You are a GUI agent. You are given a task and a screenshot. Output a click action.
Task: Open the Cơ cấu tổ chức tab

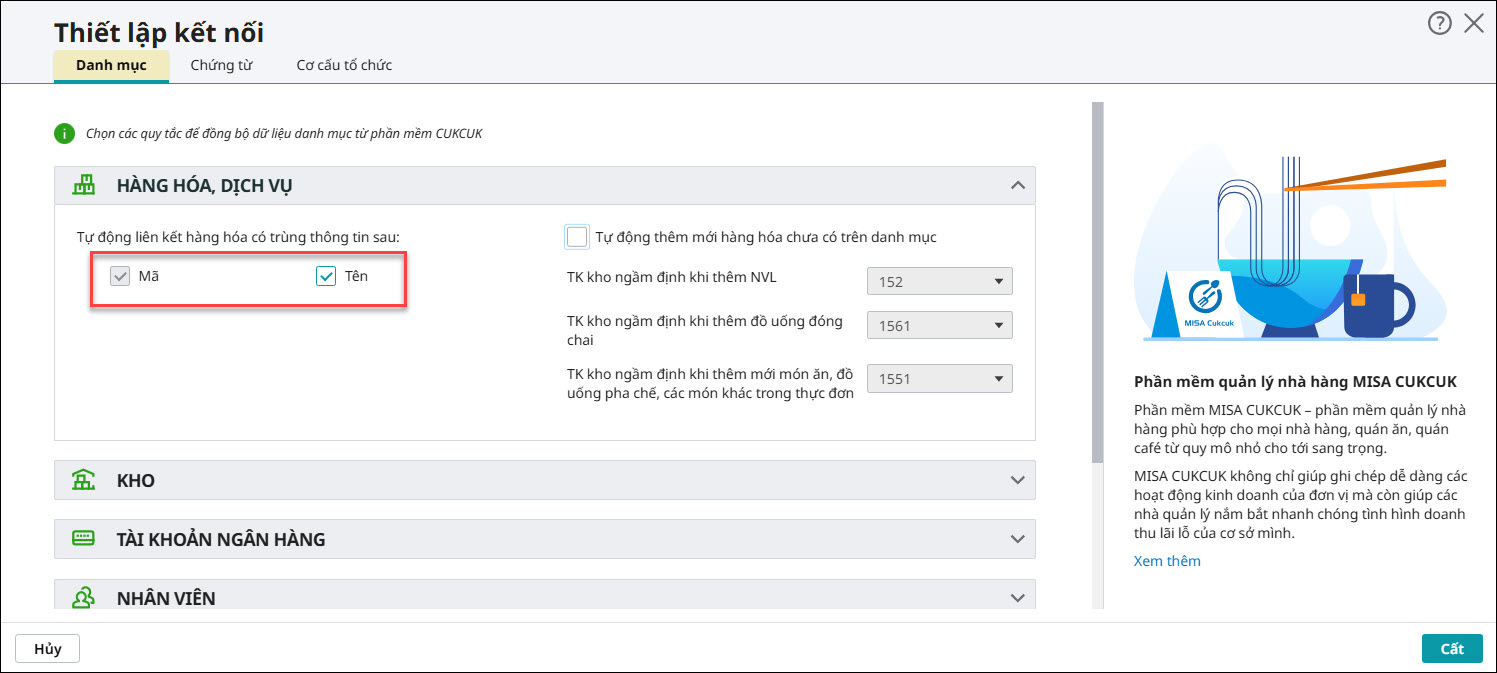(344, 65)
